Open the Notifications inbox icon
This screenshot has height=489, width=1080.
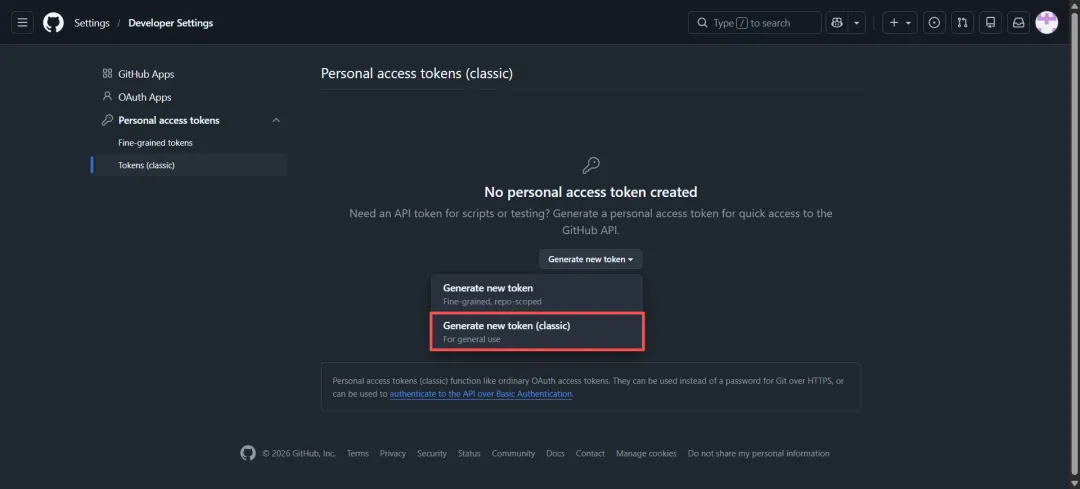pyautogui.click(x=1018, y=23)
